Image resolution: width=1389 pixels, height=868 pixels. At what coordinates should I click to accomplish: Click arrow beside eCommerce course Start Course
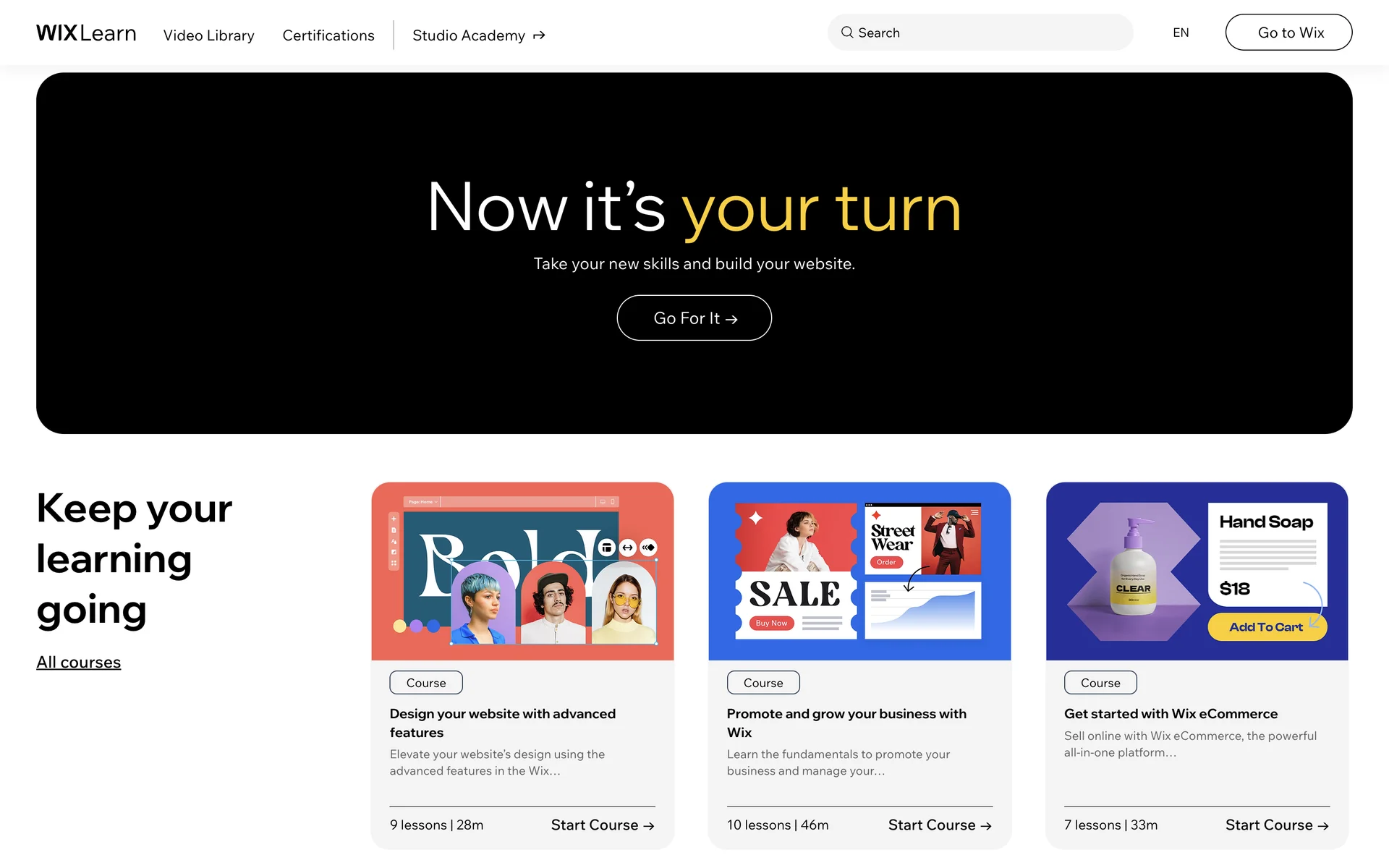[x=1323, y=825]
